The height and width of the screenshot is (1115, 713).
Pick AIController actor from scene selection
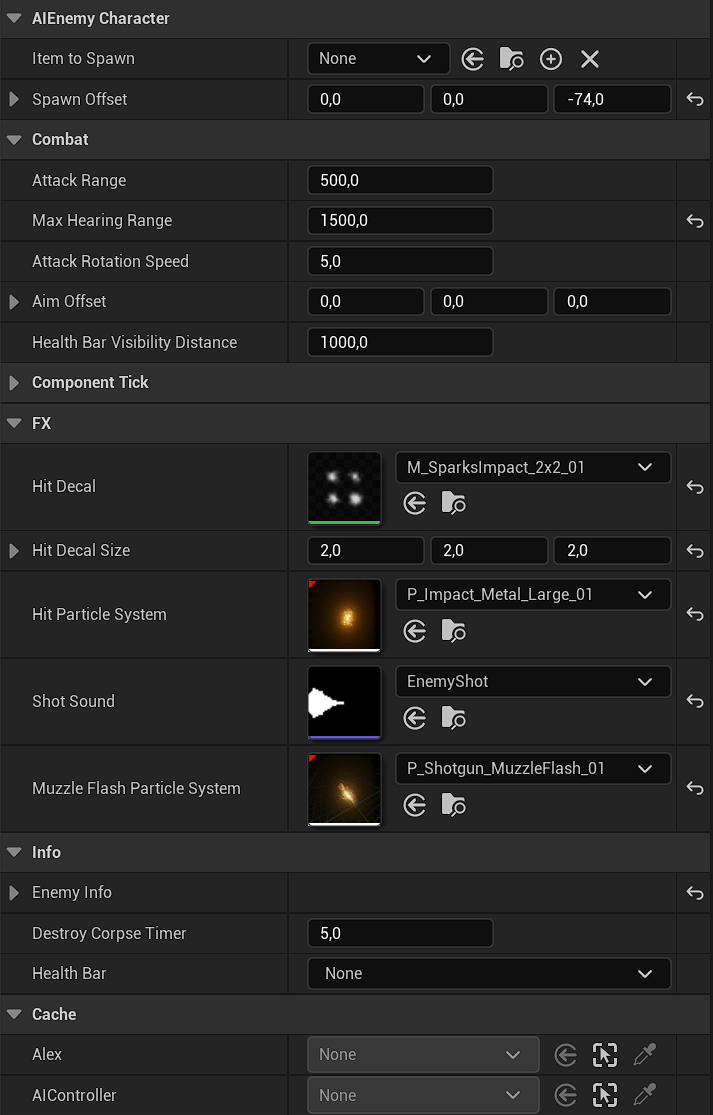605,1096
